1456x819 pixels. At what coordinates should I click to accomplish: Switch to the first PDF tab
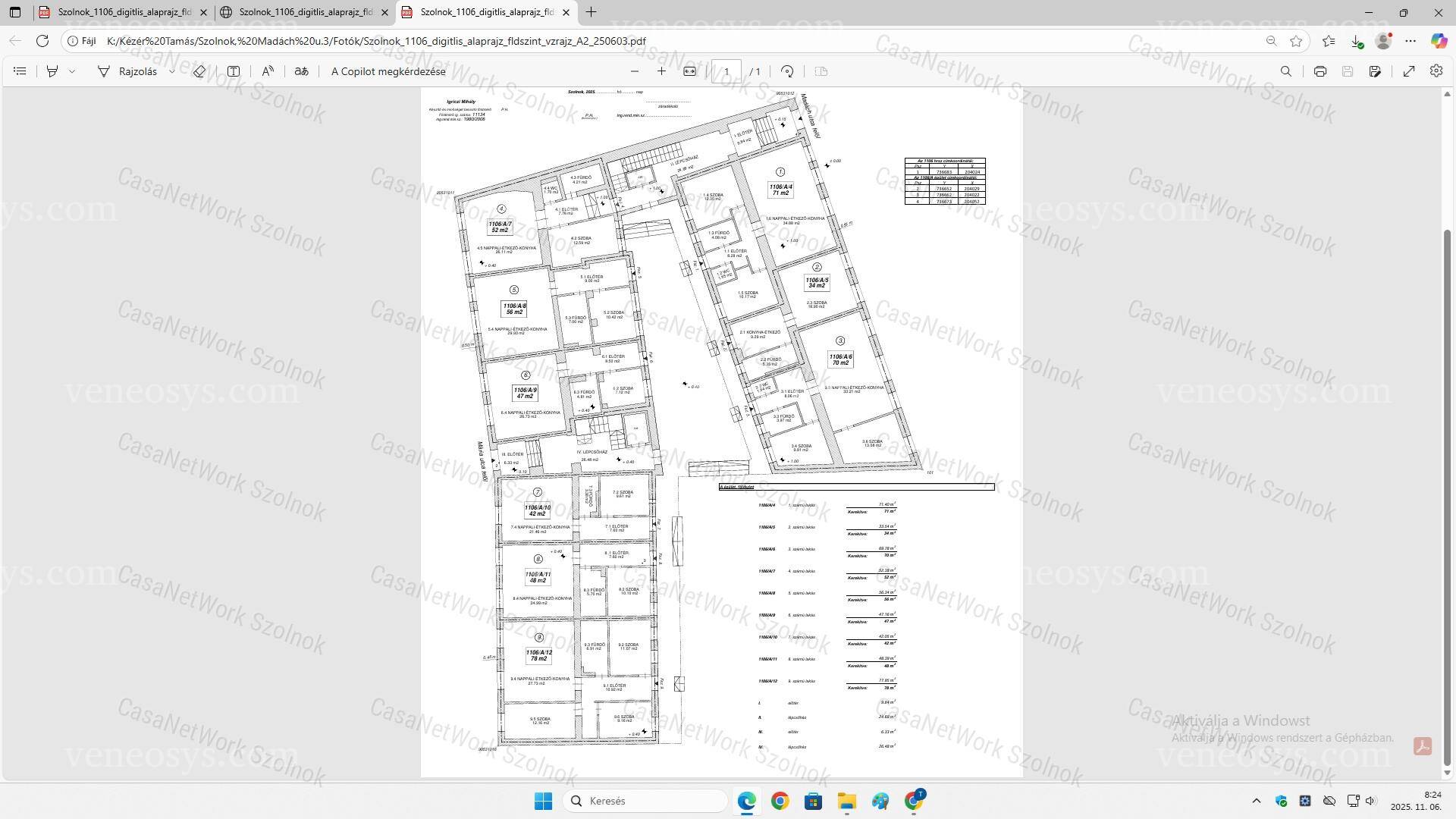(123, 12)
